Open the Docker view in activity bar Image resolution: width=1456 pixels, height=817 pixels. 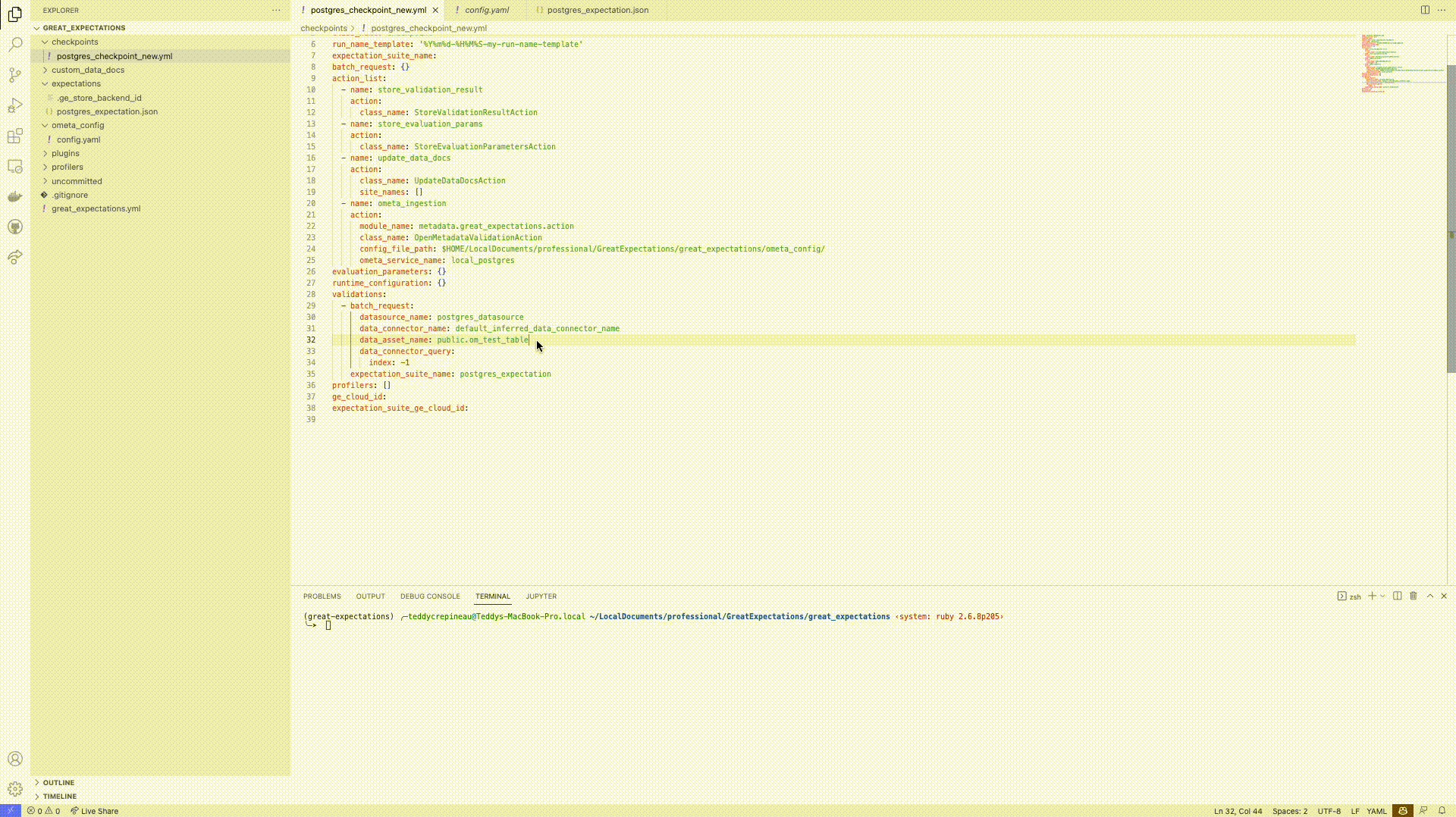pos(15,197)
